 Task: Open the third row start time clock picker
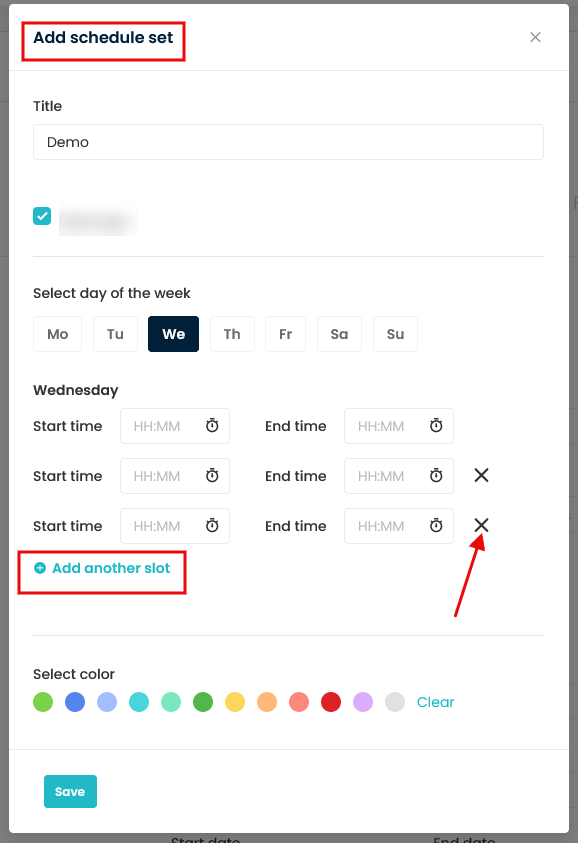click(x=212, y=525)
